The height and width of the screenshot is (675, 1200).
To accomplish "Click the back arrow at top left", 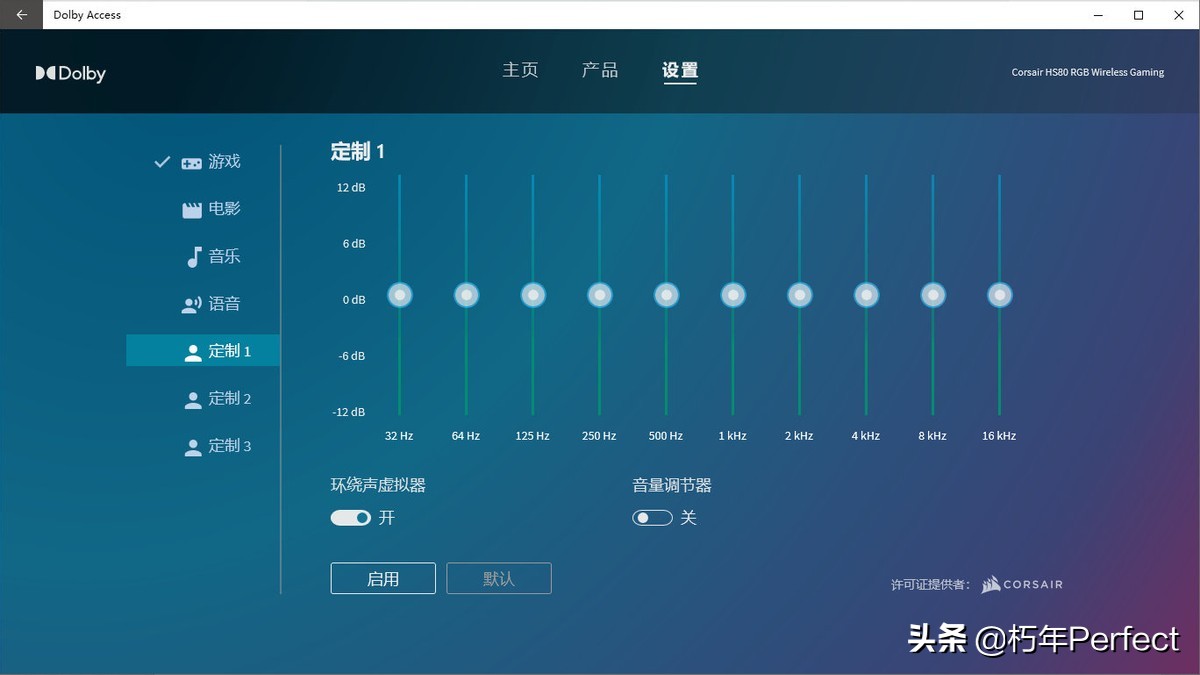I will click(x=20, y=14).
